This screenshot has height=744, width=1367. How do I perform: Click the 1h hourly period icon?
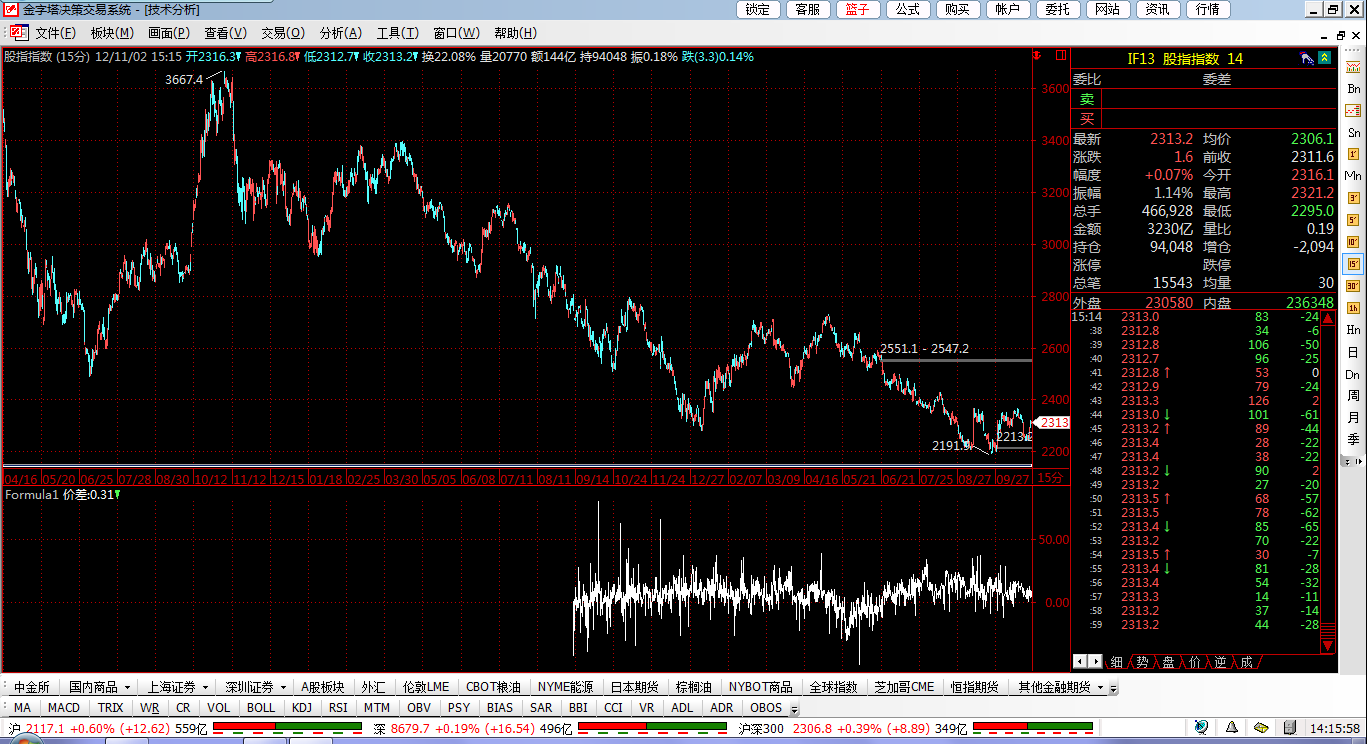point(1353,308)
